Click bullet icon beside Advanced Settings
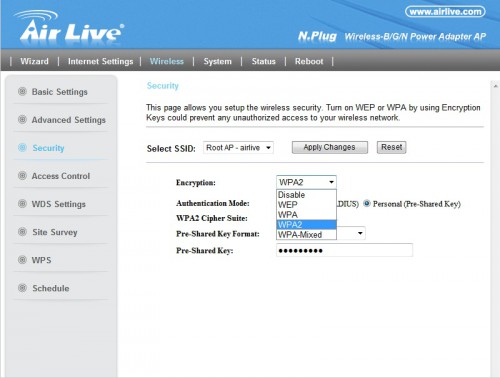This screenshot has width=500, height=378. tap(22, 119)
